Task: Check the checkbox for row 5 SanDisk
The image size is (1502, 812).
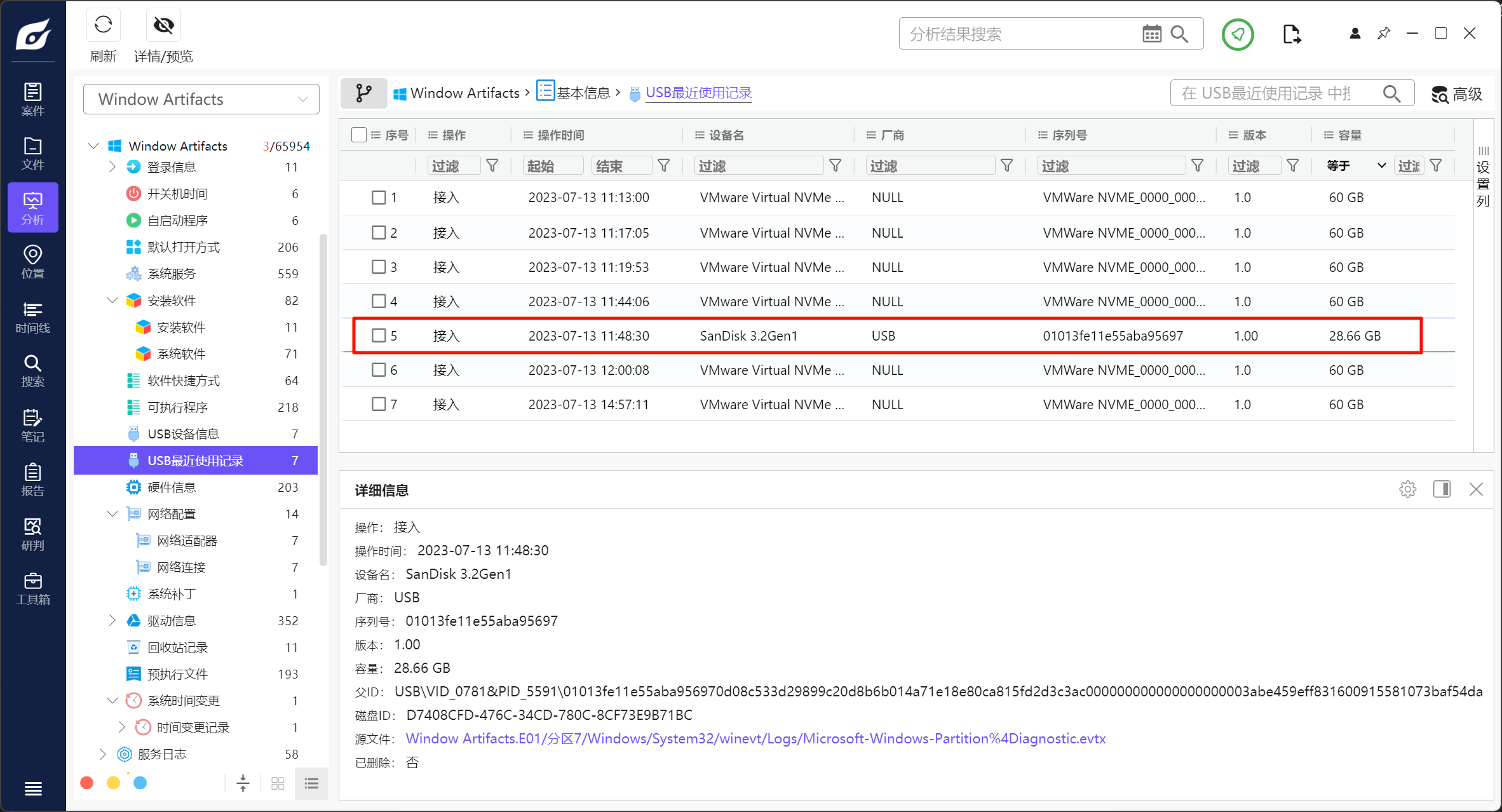Action: (x=379, y=335)
